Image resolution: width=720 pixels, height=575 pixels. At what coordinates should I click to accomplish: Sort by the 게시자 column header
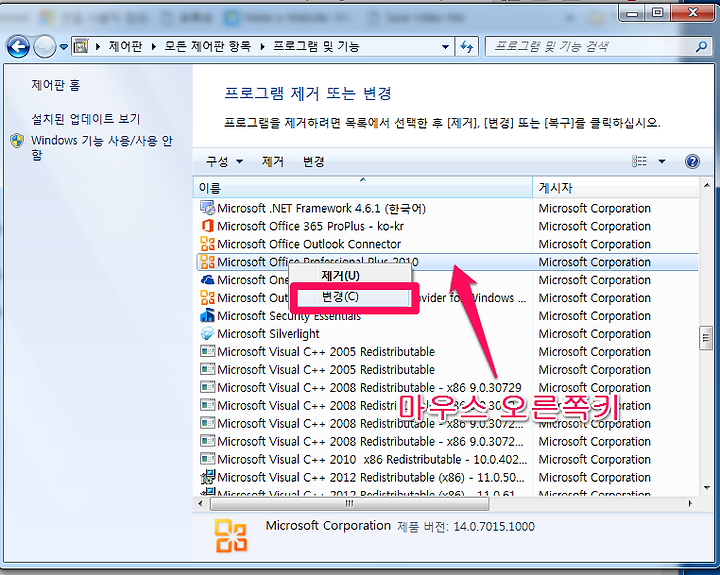point(615,187)
